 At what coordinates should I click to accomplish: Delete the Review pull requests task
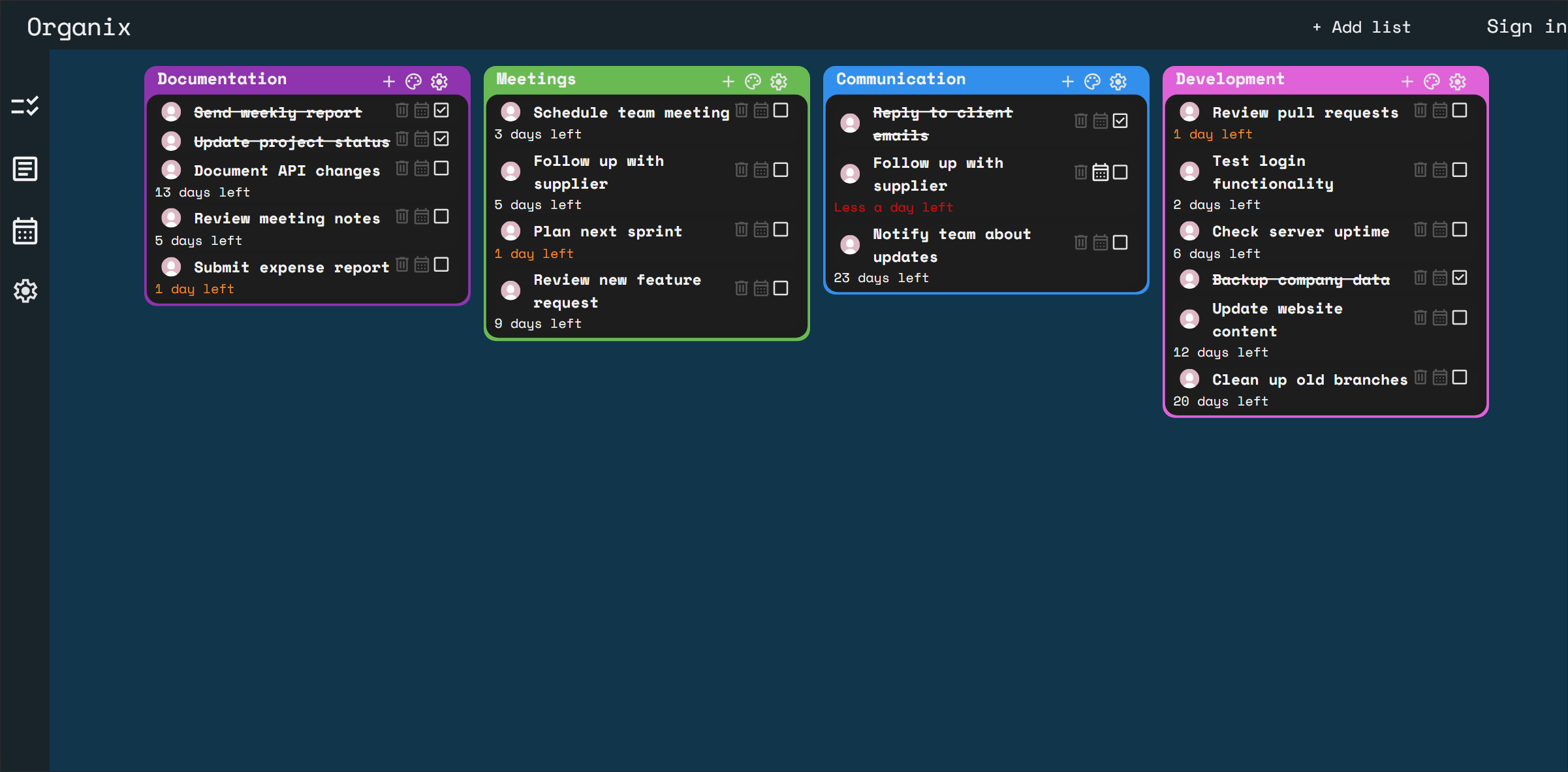coord(1420,110)
